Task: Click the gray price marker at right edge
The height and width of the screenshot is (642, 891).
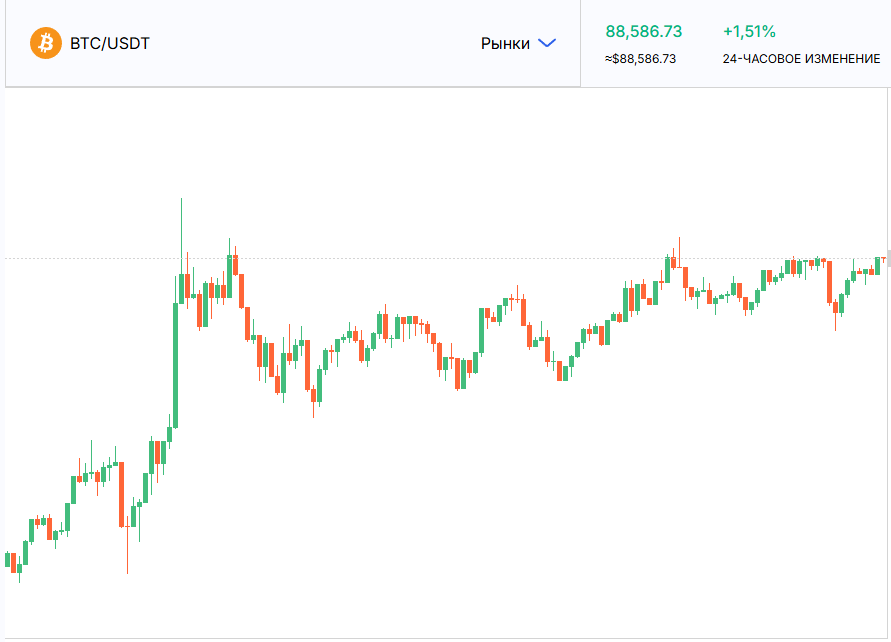Action: click(887, 261)
